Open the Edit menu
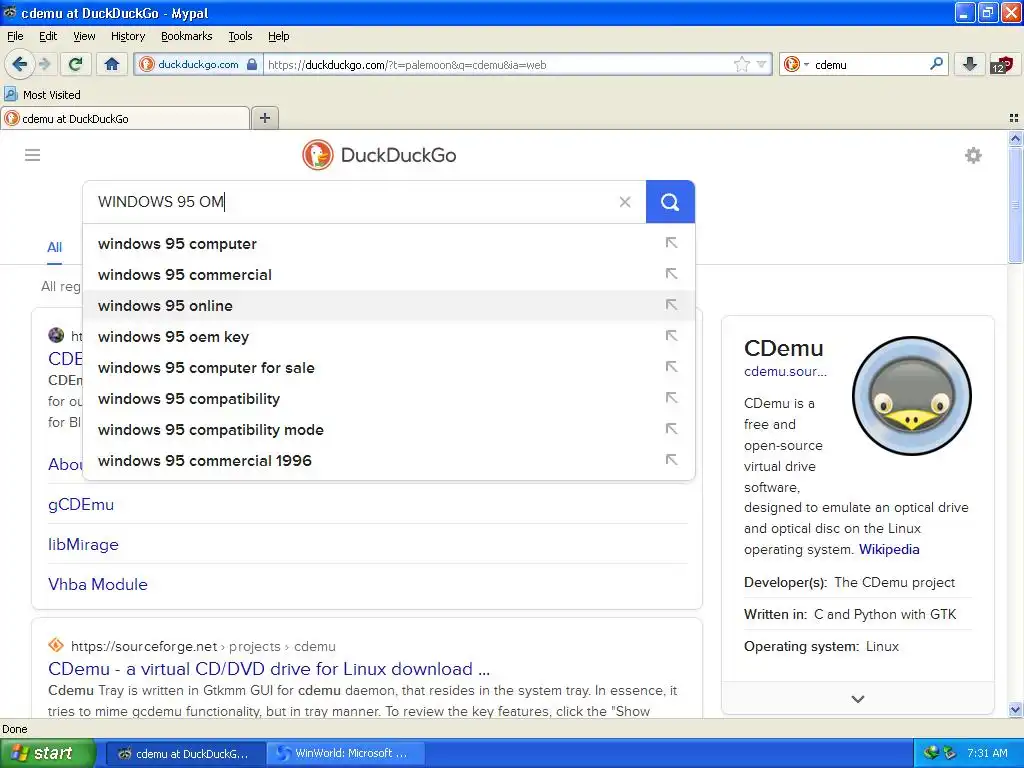This screenshot has height=768, width=1024. [48, 36]
